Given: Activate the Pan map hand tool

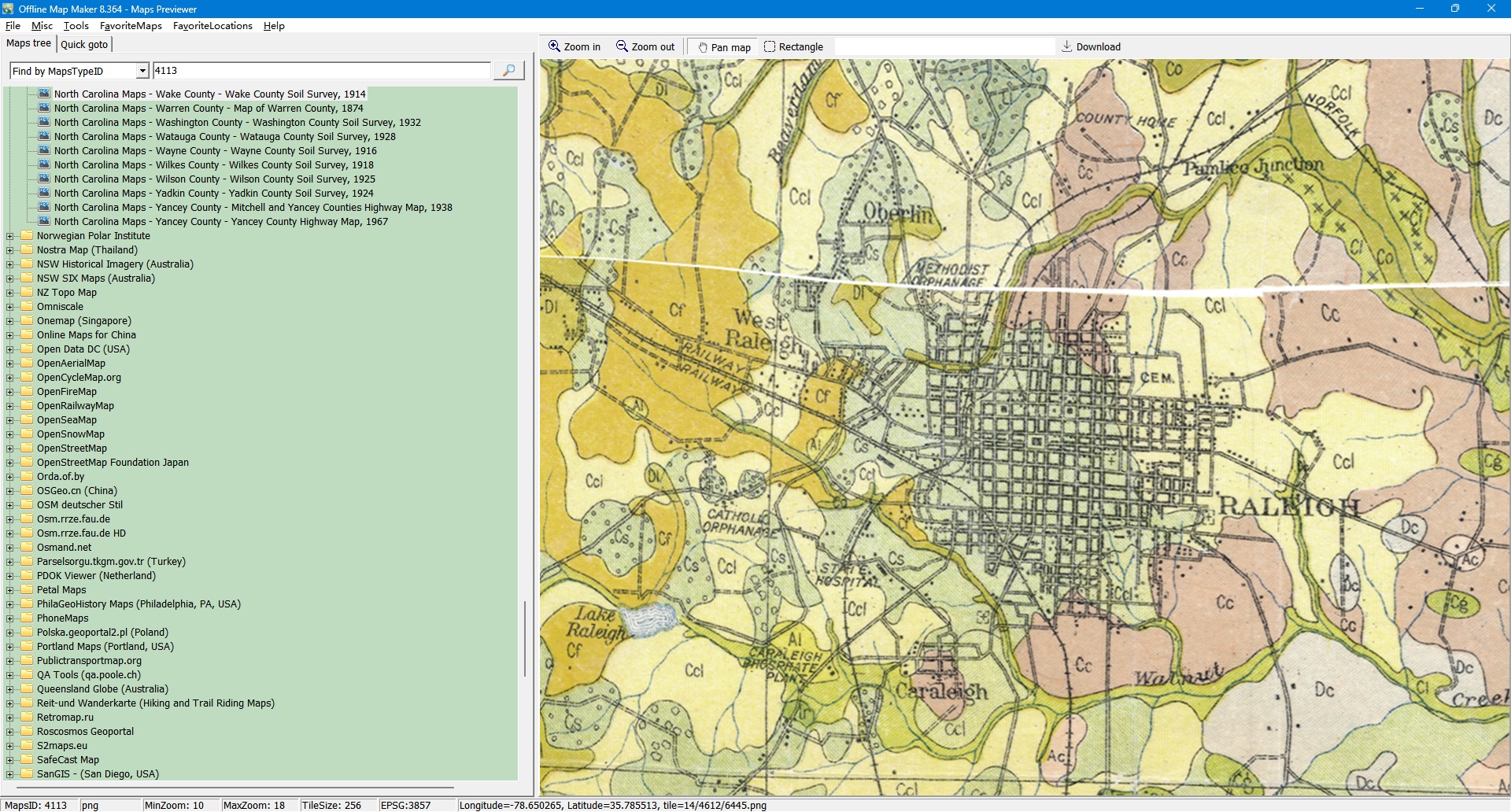Looking at the screenshot, I should tap(703, 47).
